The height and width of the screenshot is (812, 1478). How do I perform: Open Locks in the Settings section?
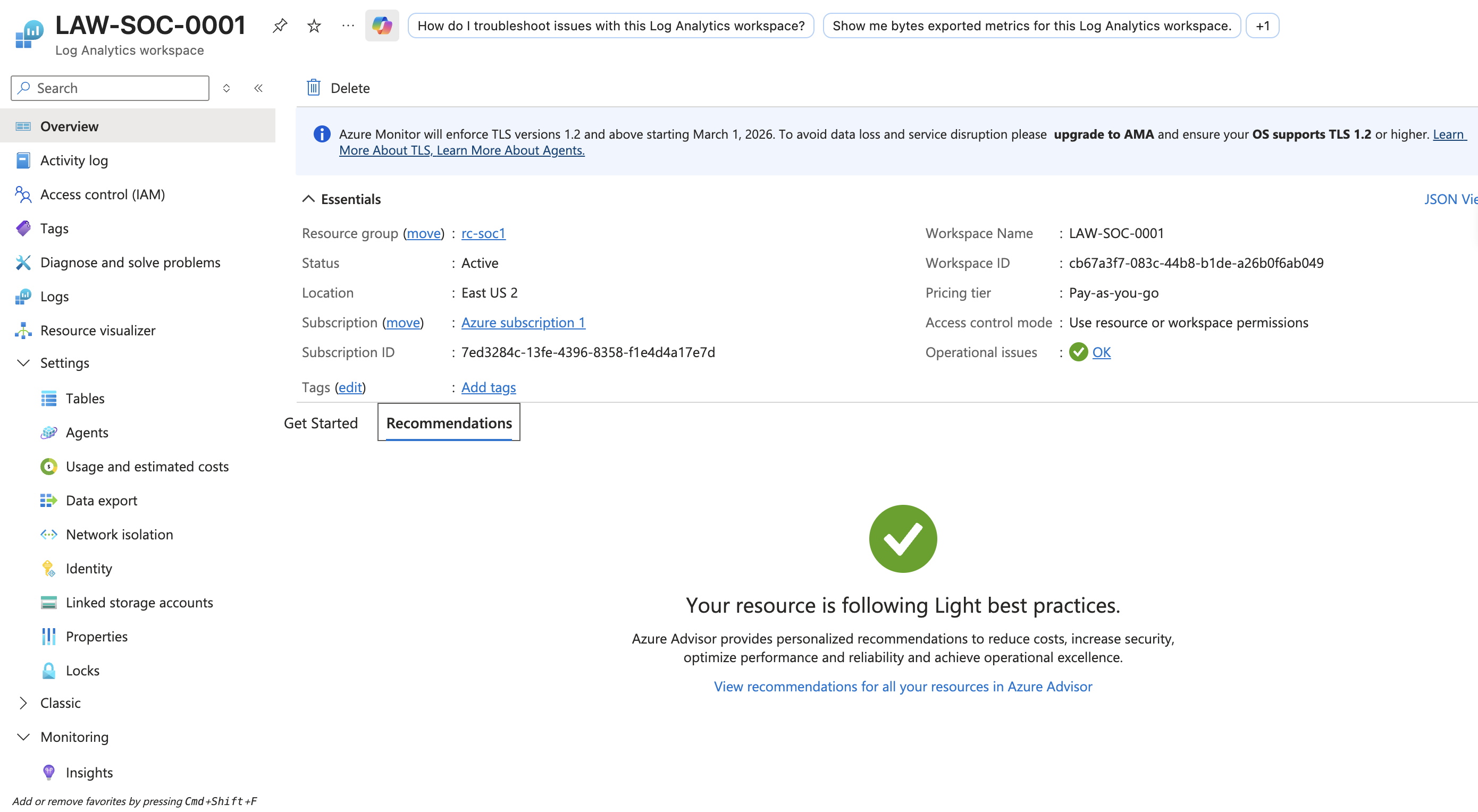pyautogui.click(x=82, y=670)
